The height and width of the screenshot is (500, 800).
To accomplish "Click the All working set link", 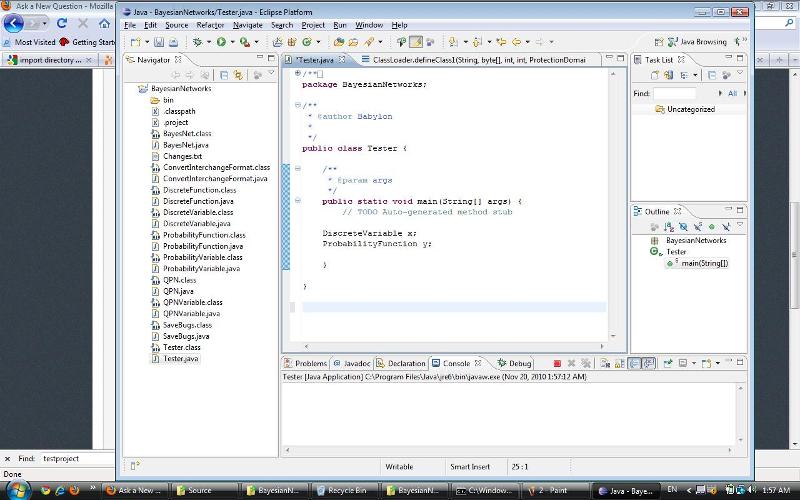I will pyautogui.click(x=733, y=93).
